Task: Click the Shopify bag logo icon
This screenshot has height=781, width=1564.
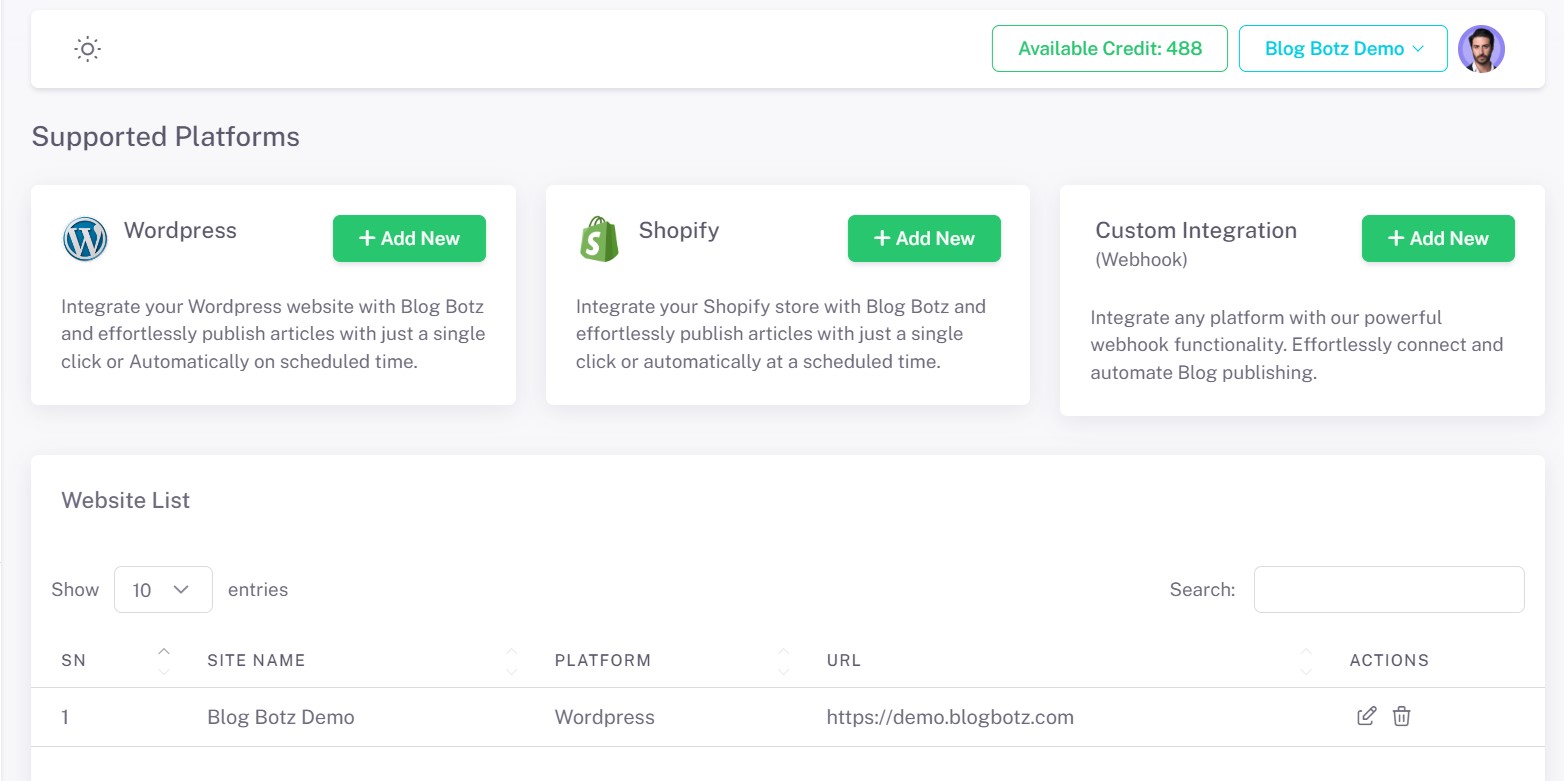Action: pyautogui.click(x=599, y=239)
